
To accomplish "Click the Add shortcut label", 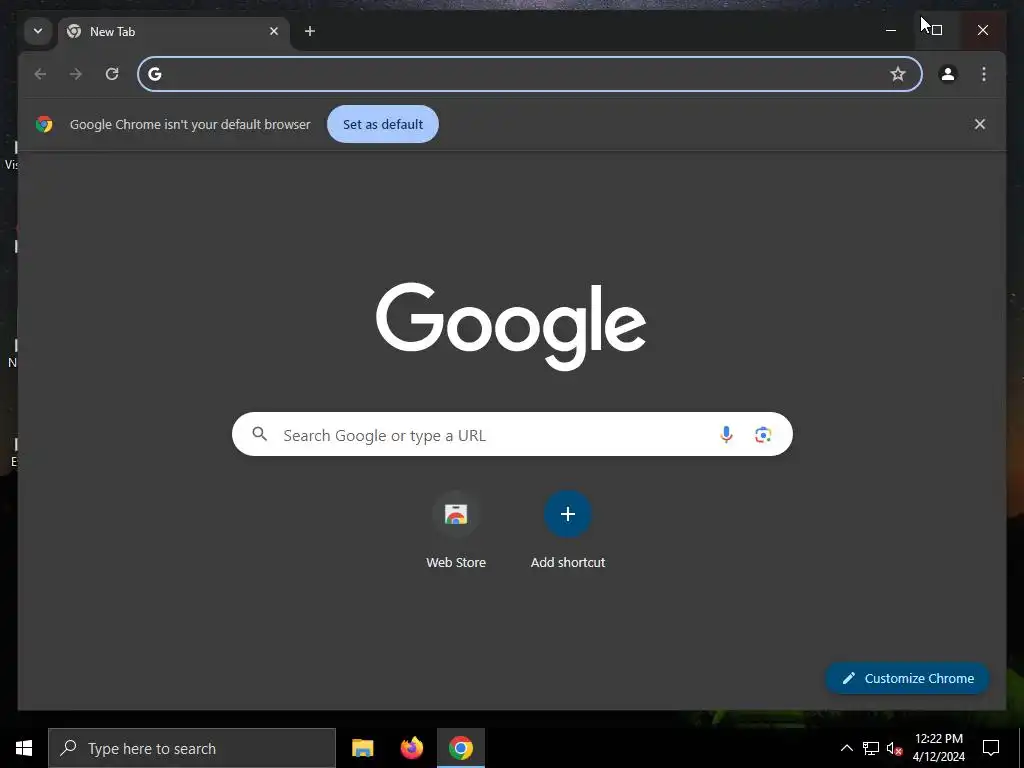I will [568, 562].
